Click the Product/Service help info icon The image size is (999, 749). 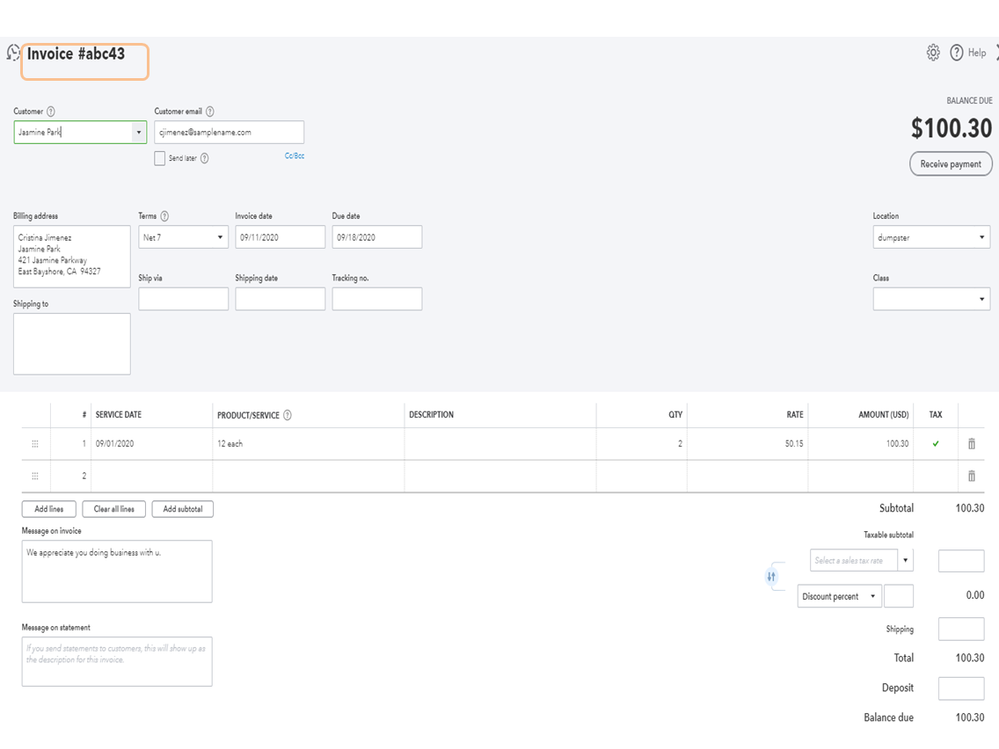click(288, 415)
